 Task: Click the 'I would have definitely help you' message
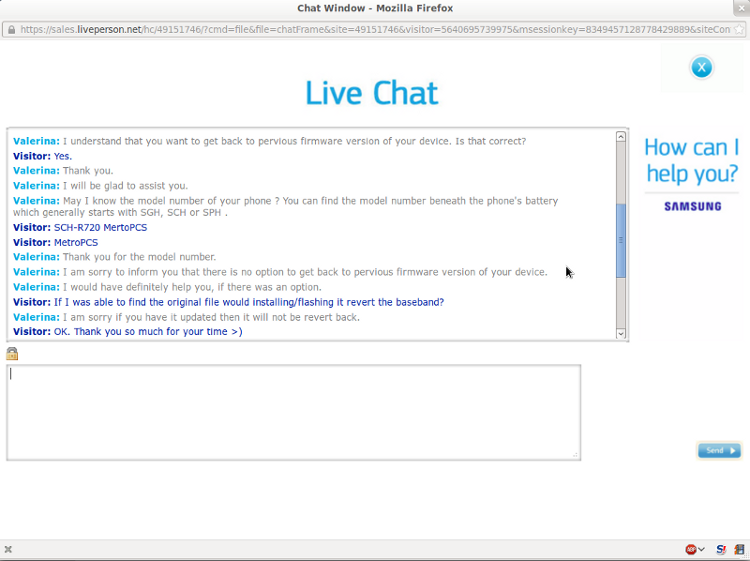tap(167, 287)
